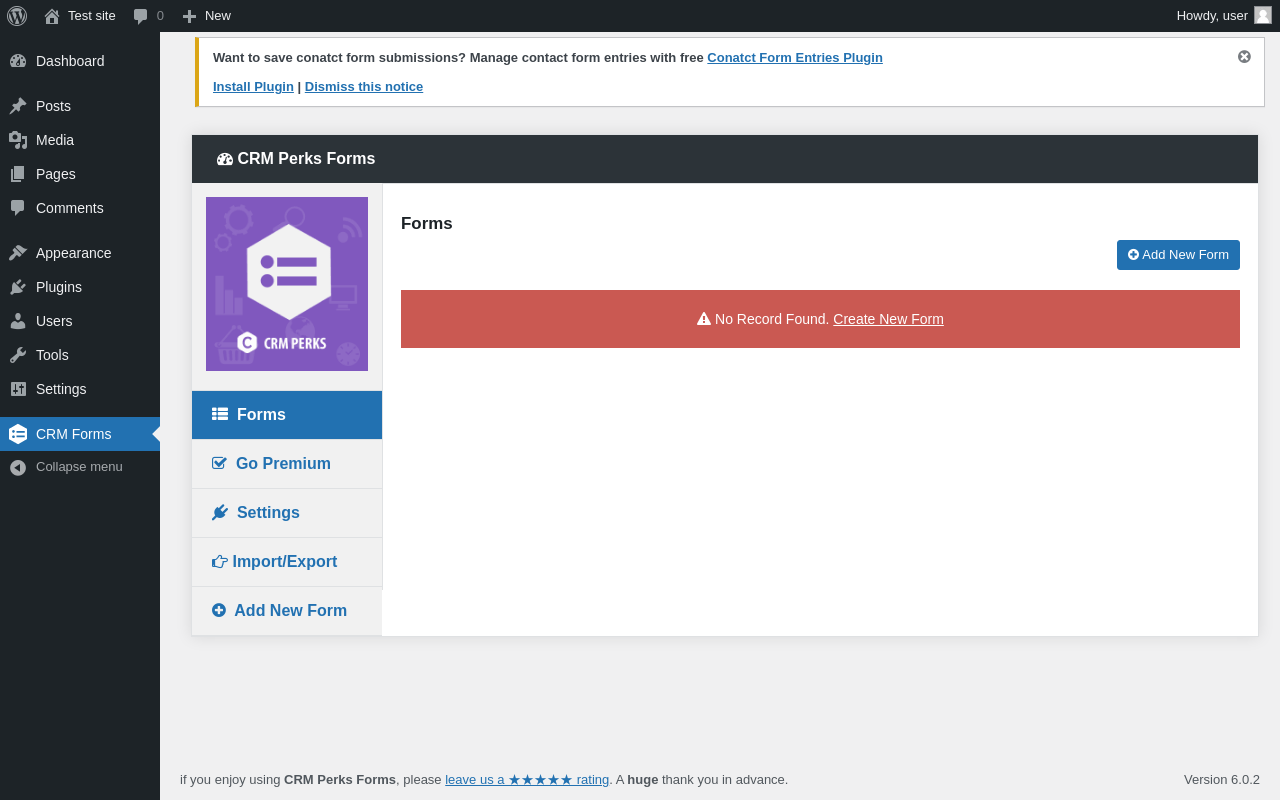Click the Appearance paintbrush icon
The image size is (1280, 800).
click(x=18, y=253)
